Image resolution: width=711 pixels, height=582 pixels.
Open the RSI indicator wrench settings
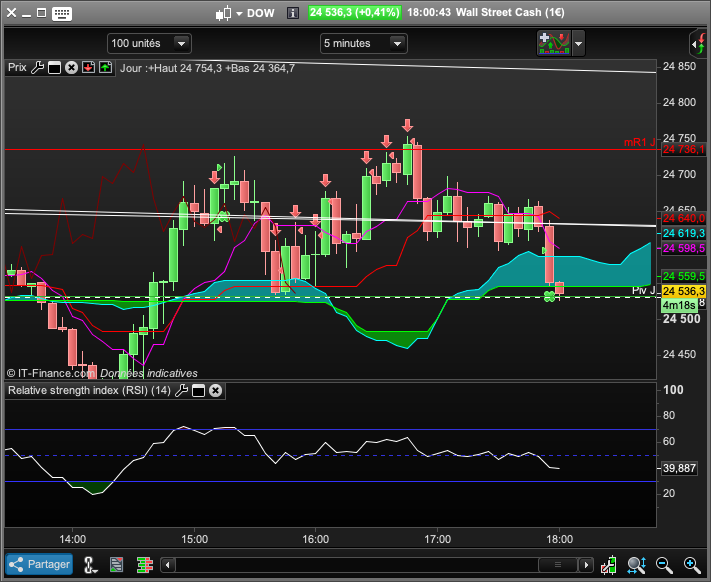click(x=181, y=390)
